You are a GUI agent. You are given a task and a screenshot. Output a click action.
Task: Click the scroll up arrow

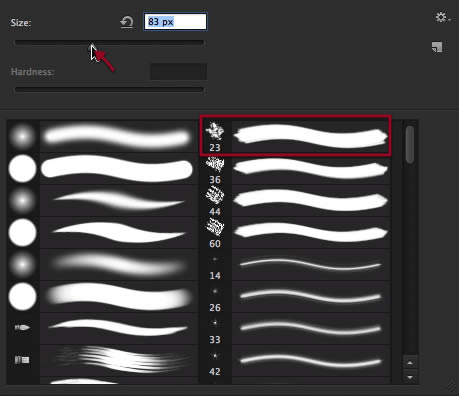(410, 363)
